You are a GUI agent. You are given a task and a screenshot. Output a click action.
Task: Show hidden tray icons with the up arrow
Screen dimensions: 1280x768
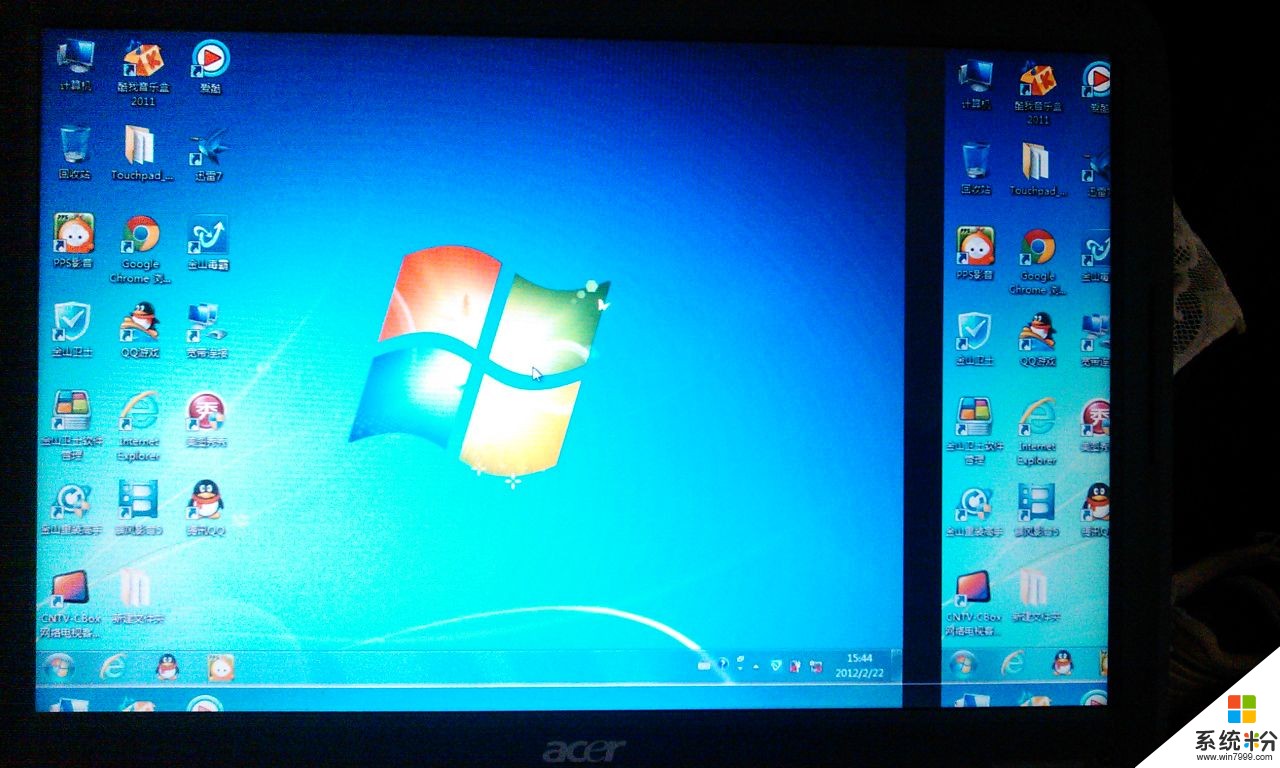[756, 665]
